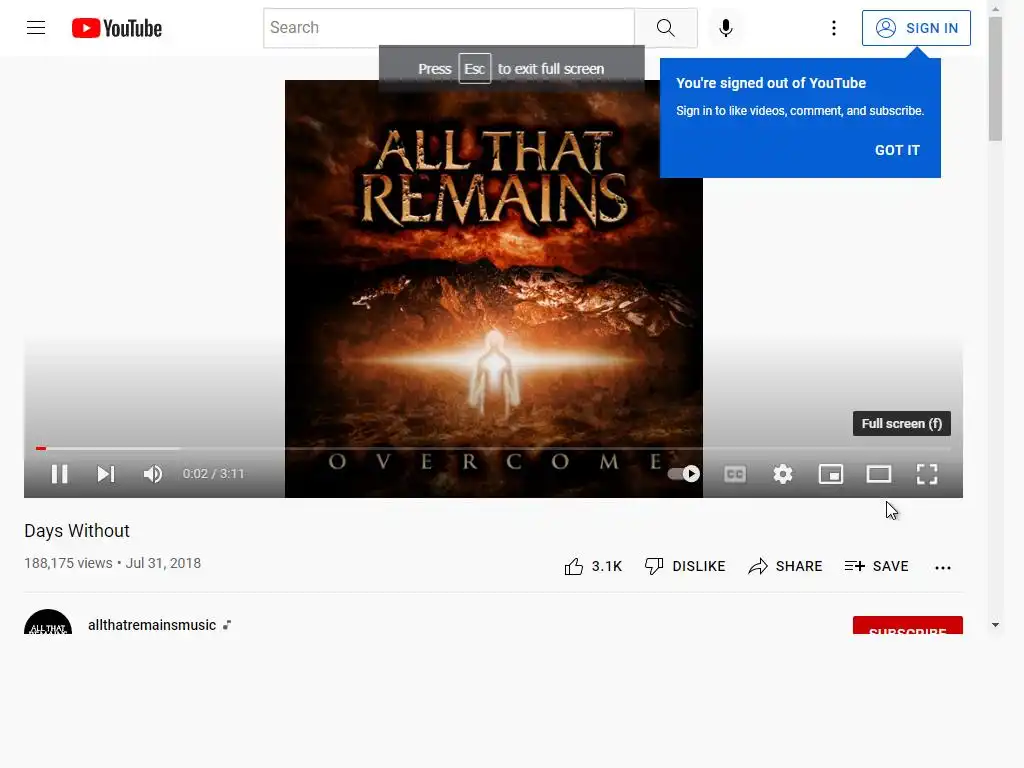Mute the video volume
Viewport: 1024px width, 768px height.
pos(153,474)
